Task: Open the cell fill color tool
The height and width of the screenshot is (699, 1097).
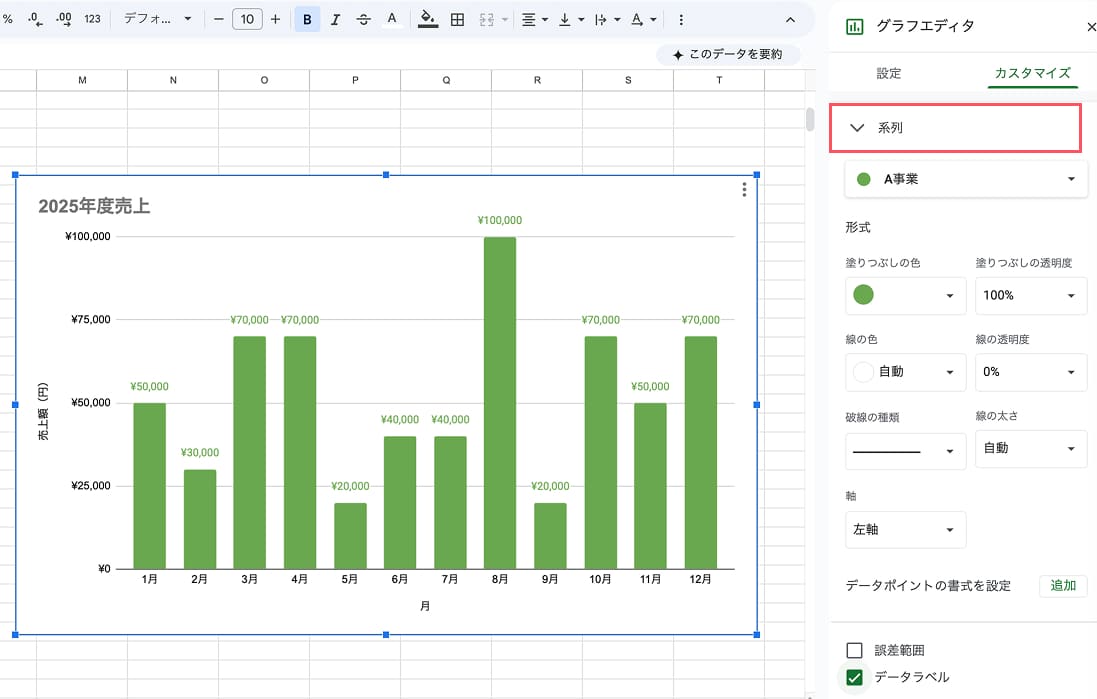Action: [428, 19]
